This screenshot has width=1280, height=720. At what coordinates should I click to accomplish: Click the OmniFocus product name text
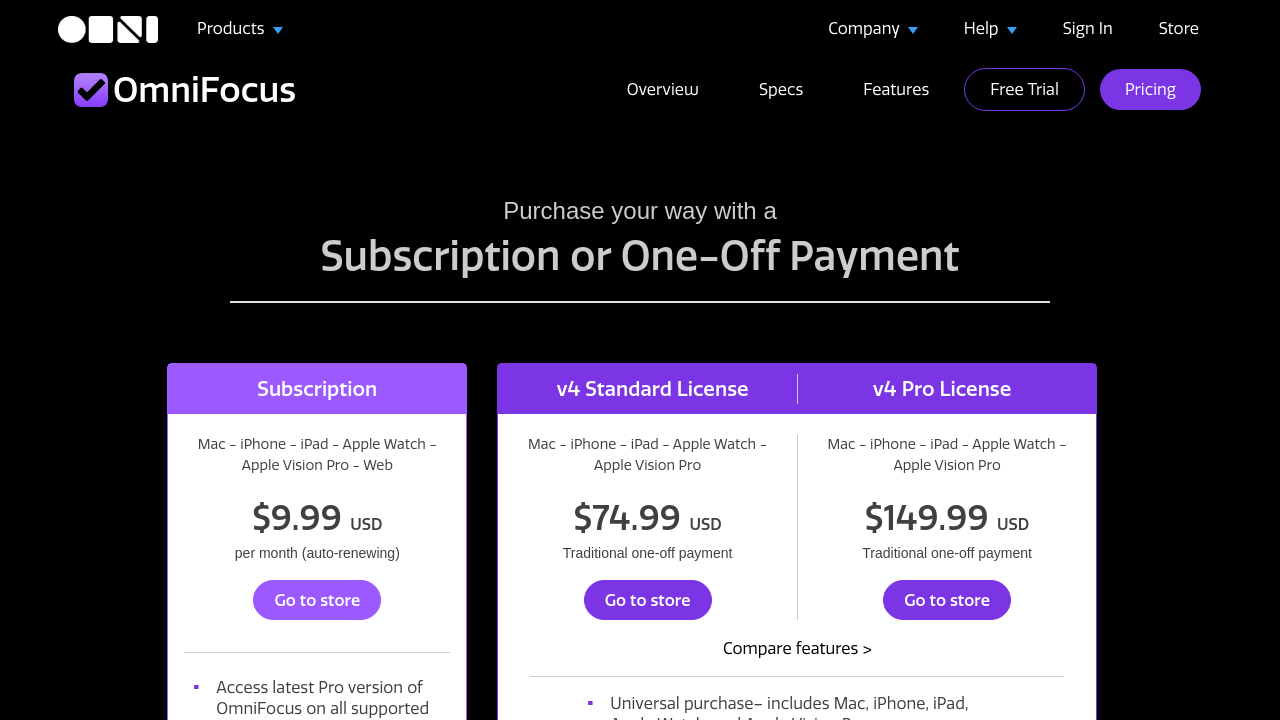click(205, 90)
